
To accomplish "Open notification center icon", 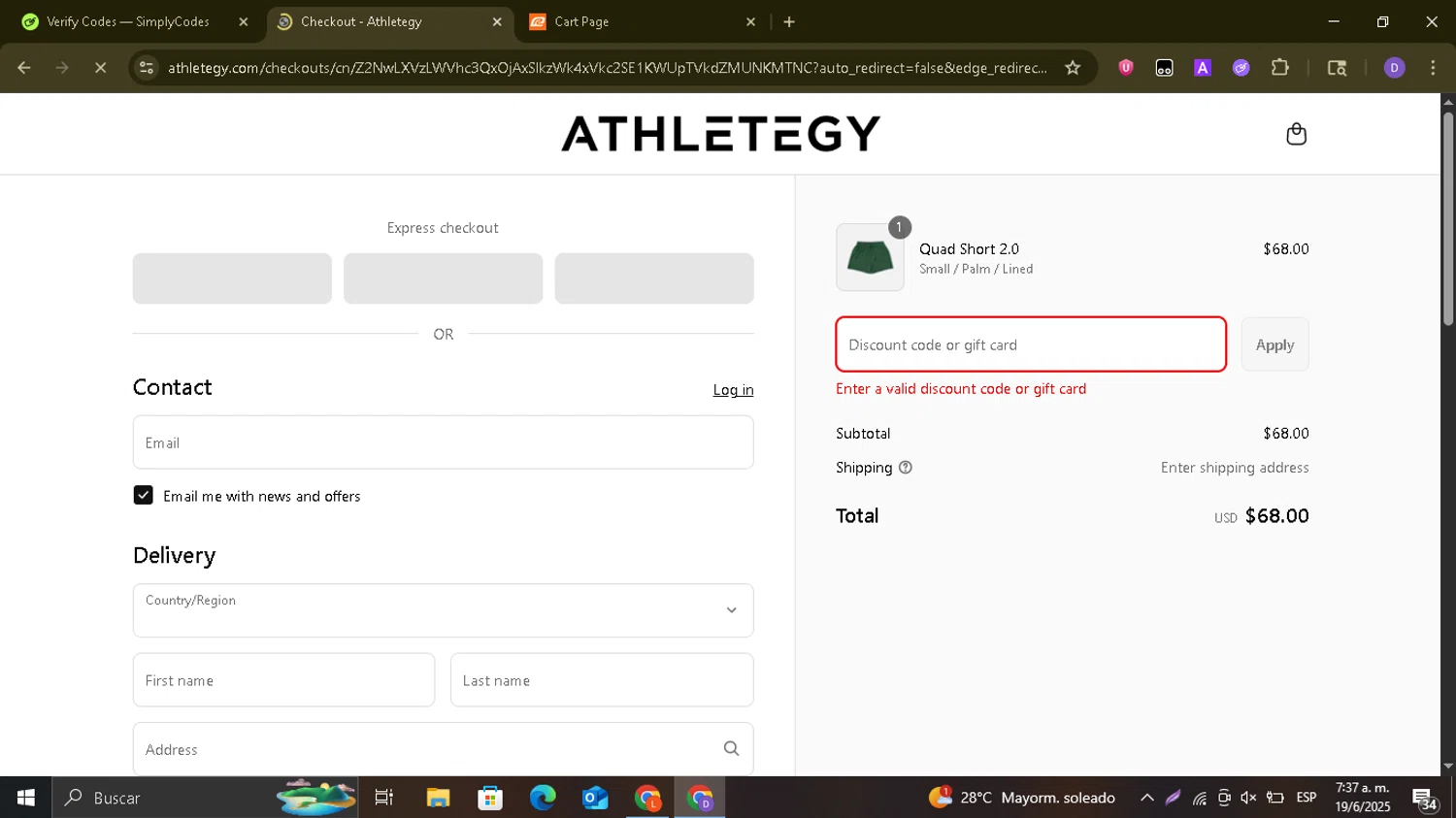I will (x=1425, y=799).
